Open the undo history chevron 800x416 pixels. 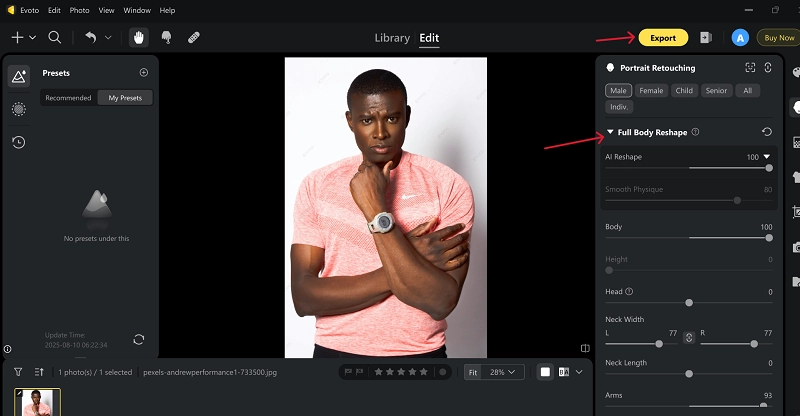pos(108,37)
